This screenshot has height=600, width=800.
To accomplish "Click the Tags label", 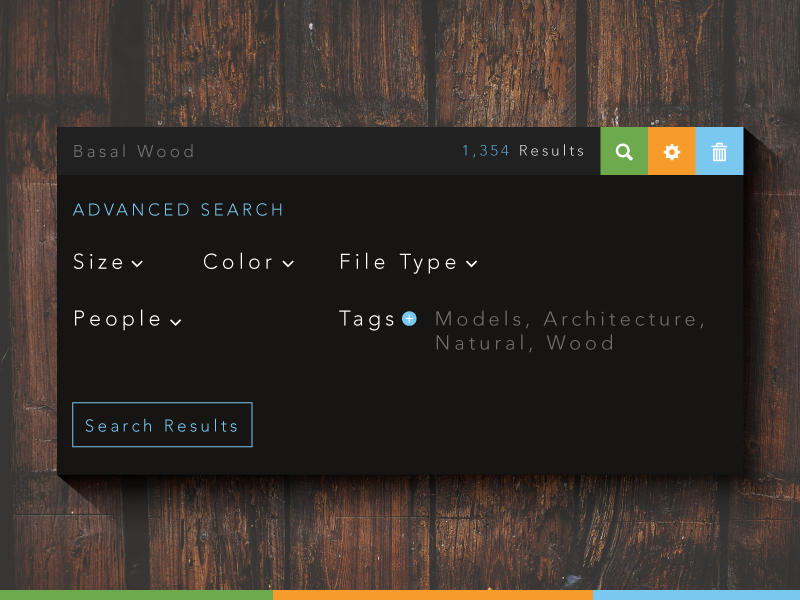I will point(366,318).
